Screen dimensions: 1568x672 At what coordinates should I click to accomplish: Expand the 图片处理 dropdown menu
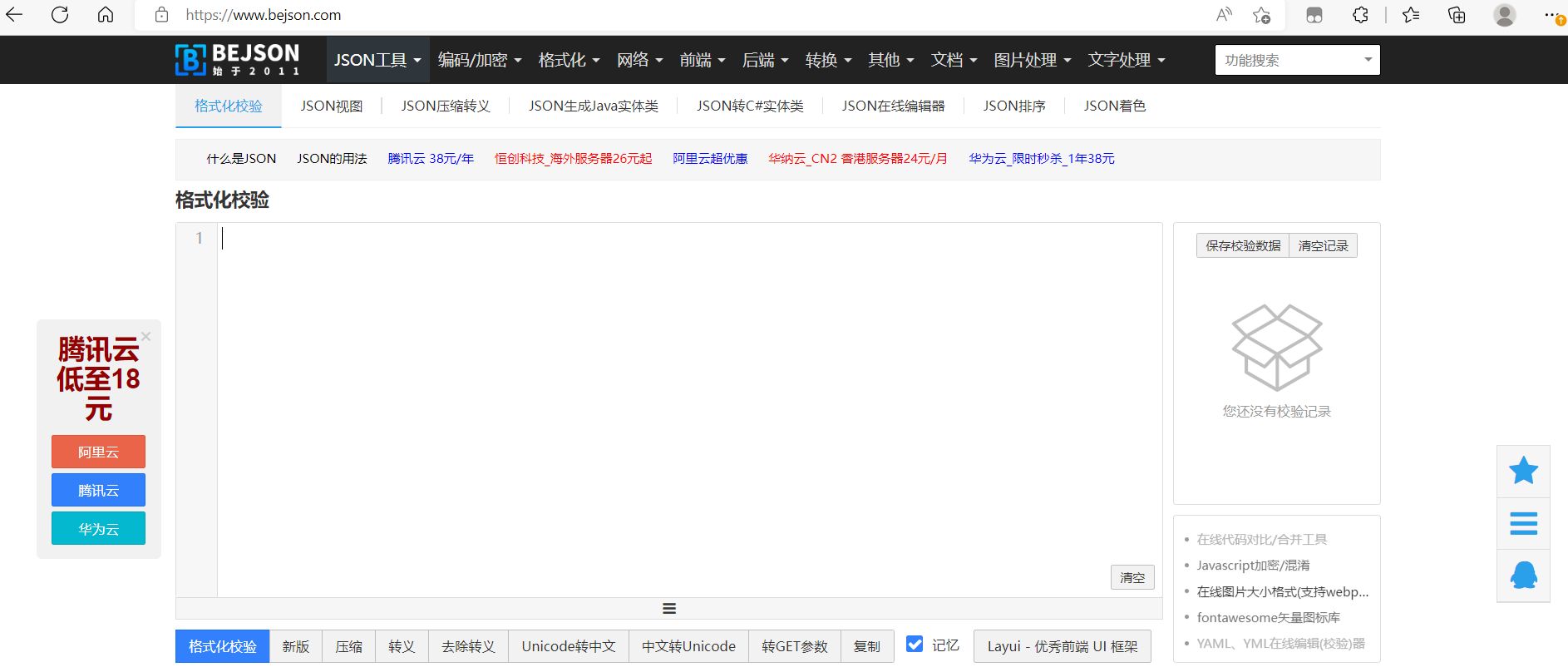click(x=1033, y=60)
